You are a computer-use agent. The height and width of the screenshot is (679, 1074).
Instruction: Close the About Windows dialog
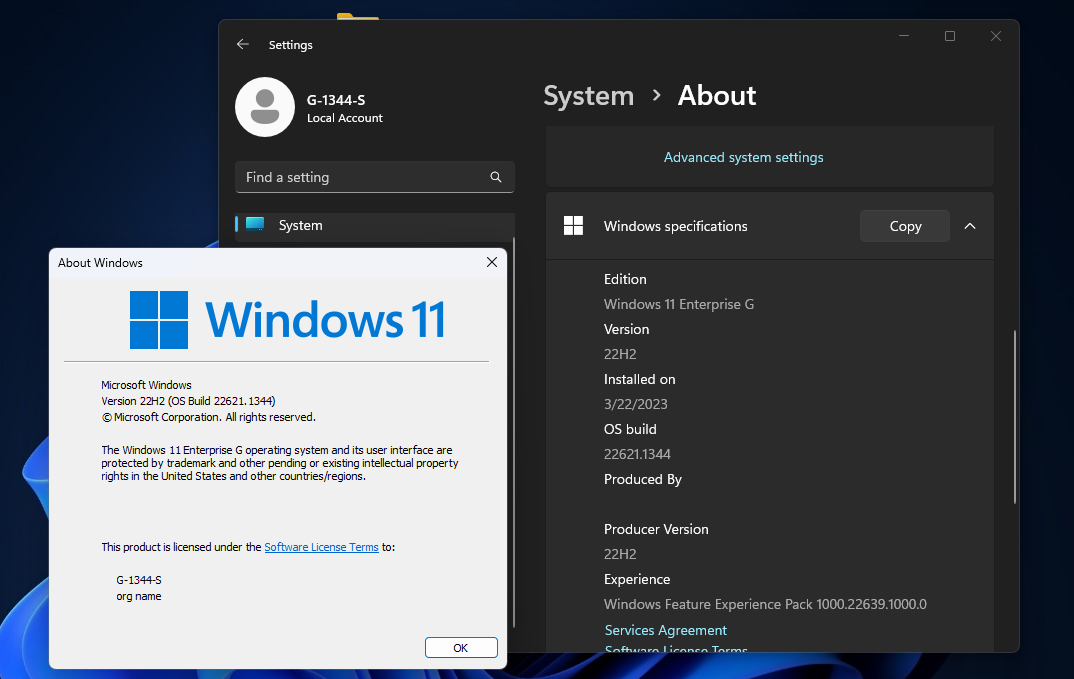492,262
